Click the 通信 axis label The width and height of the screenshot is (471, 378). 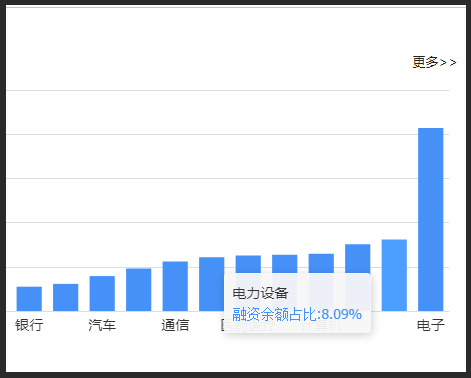pyautogui.click(x=175, y=325)
